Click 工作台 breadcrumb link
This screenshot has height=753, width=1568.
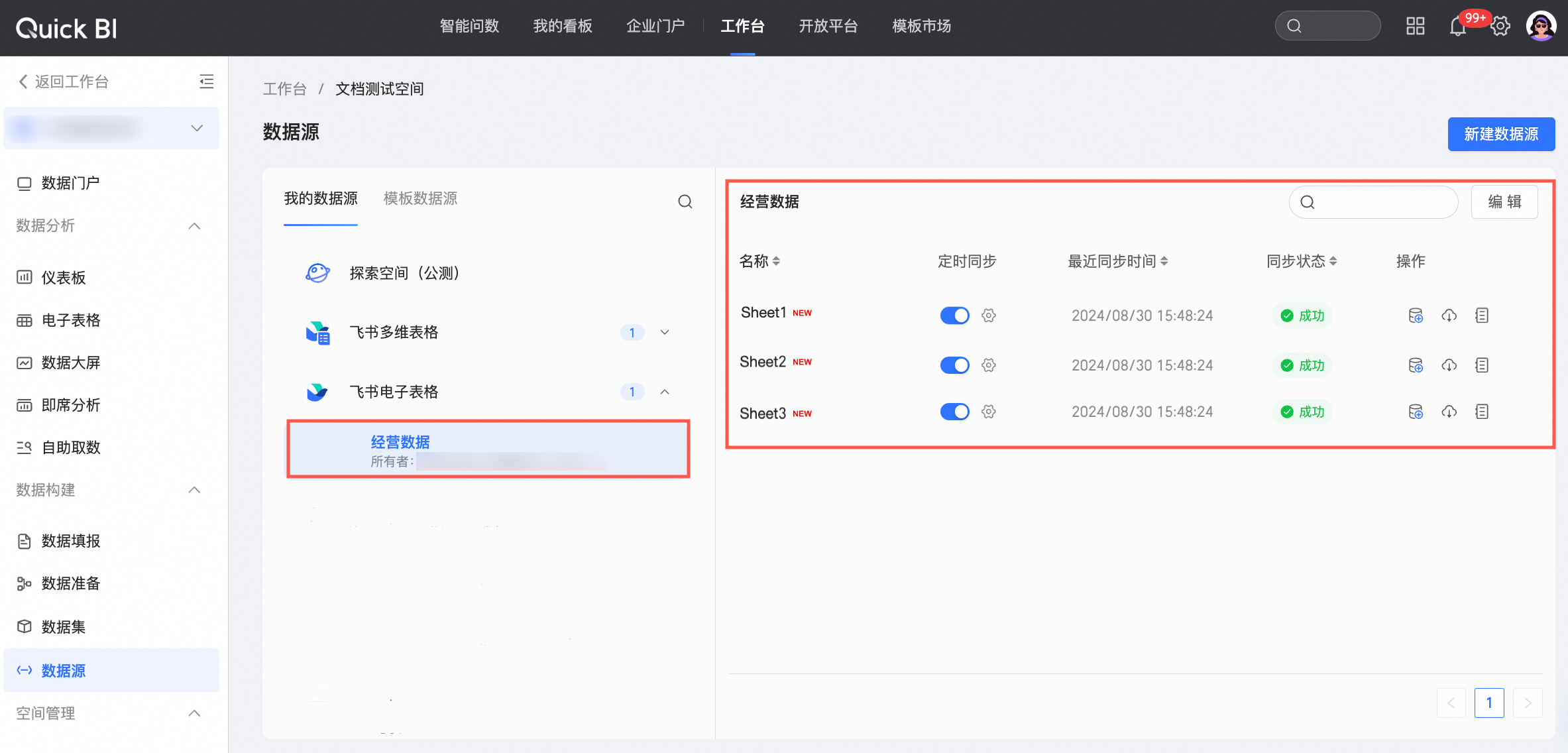(285, 89)
